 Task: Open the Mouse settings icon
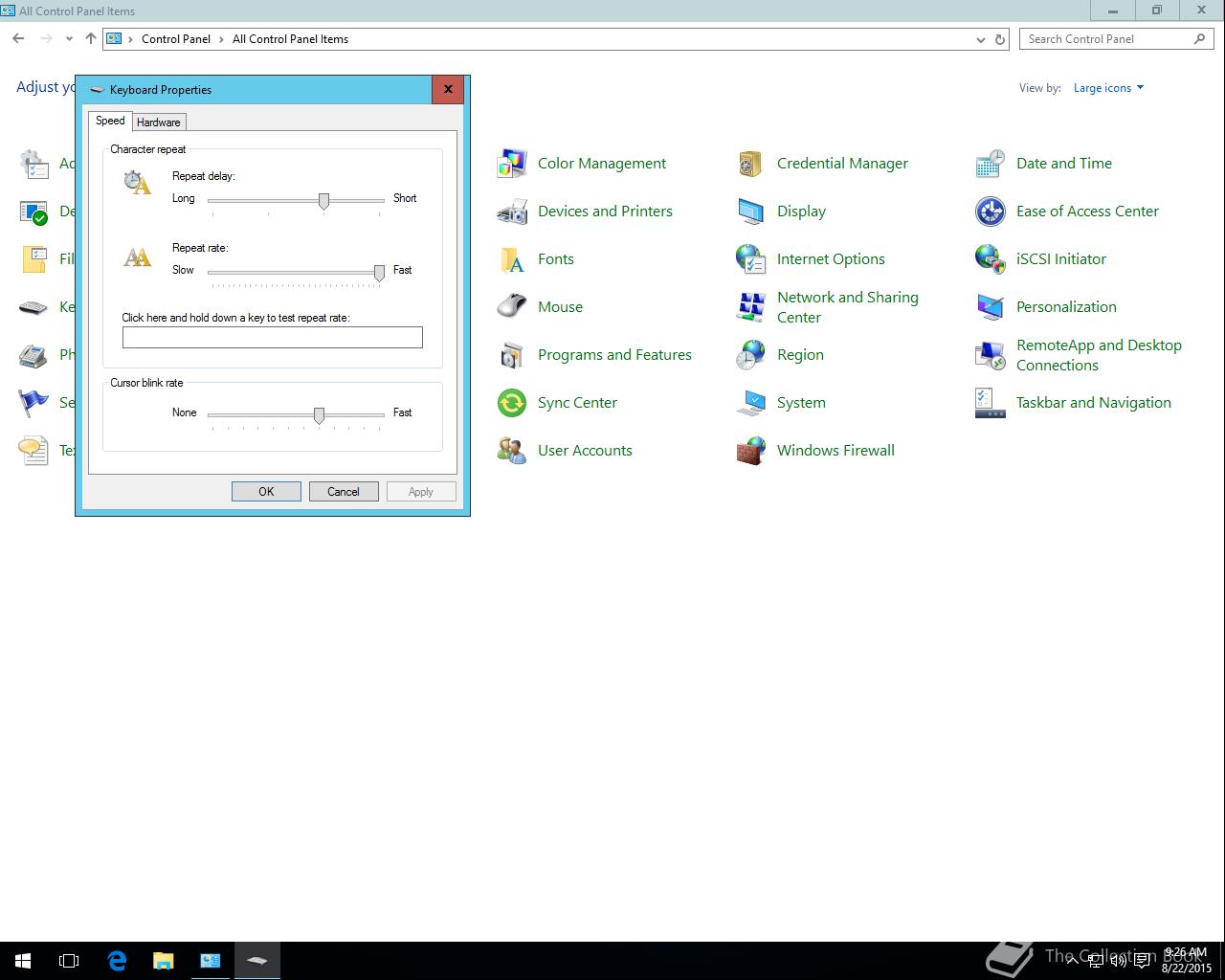point(512,307)
